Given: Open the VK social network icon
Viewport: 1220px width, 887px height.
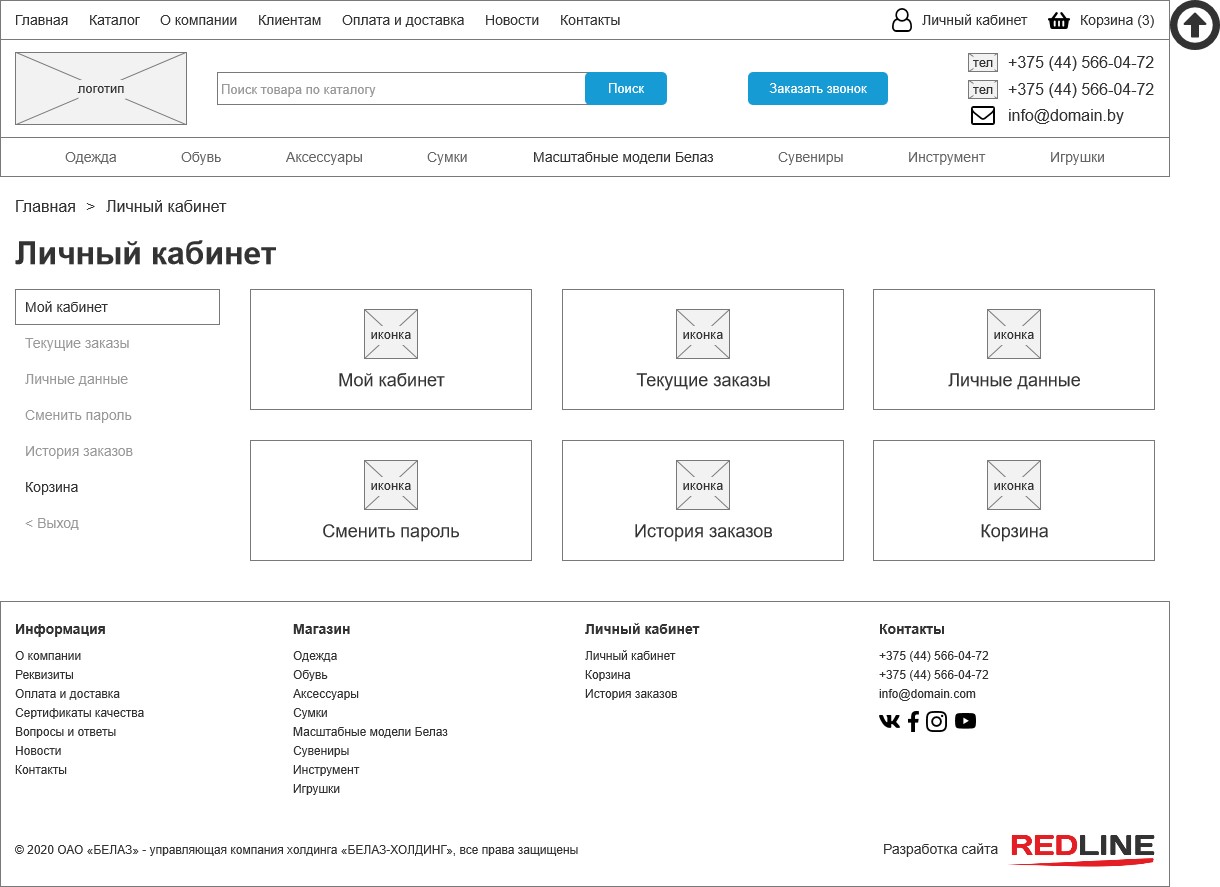Looking at the screenshot, I should (889, 721).
